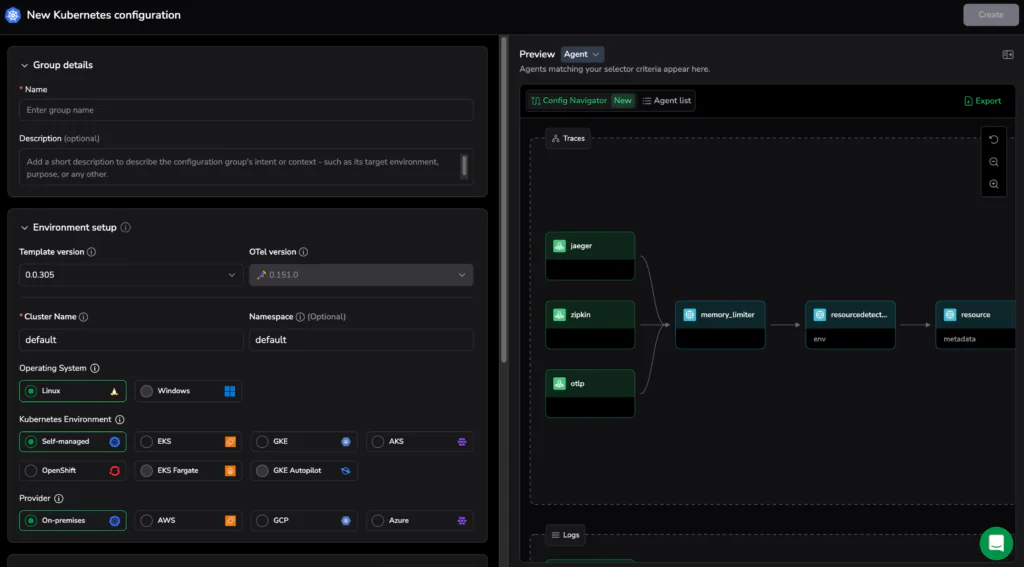Select the OpenShift environment option
This screenshot has height=567, width=1024.
pyautogui.click(x=72, y=470)
